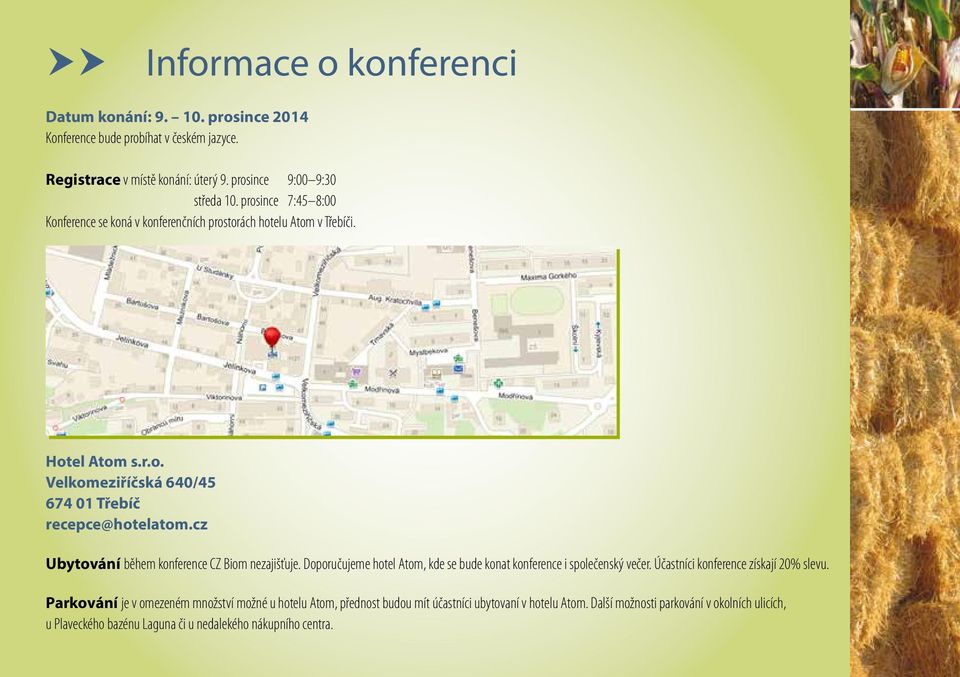Click the bold word "Parkování"
960x677 pixels.
tap(81, 603)
